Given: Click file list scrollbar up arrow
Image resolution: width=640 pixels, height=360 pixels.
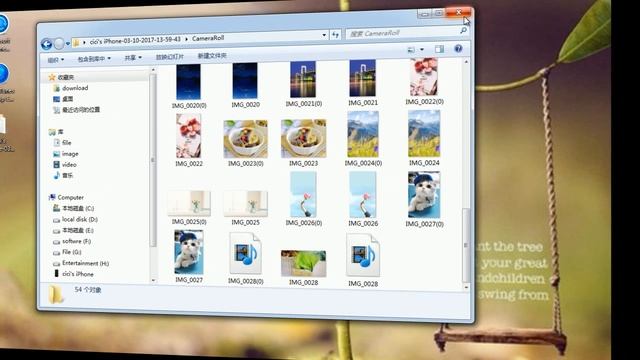Looking at the screenshot, I should pos(466,62).
